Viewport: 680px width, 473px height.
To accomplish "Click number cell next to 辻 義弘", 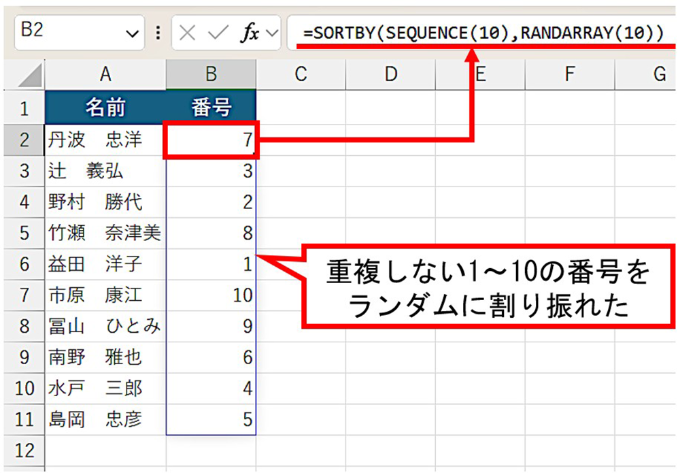I will tap(211, 171).
